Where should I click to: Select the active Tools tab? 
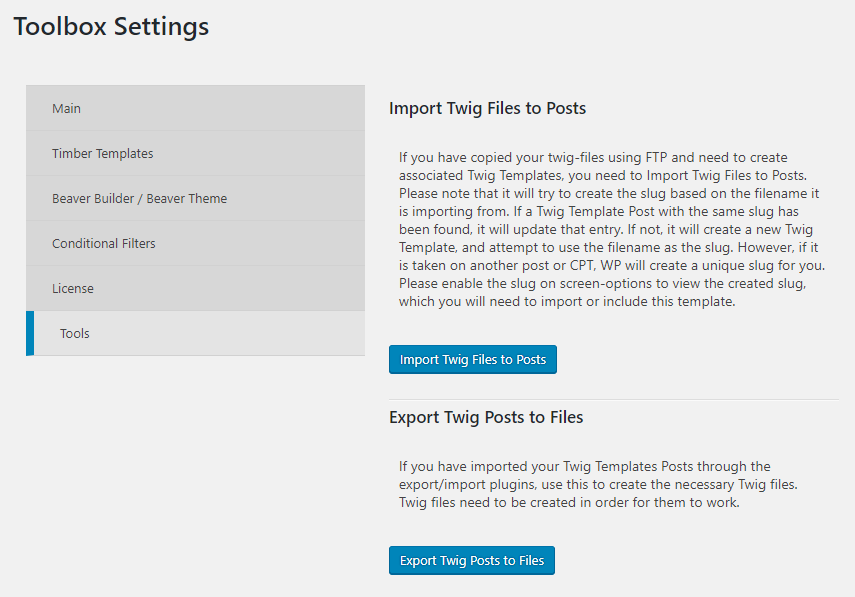(195, 333)
